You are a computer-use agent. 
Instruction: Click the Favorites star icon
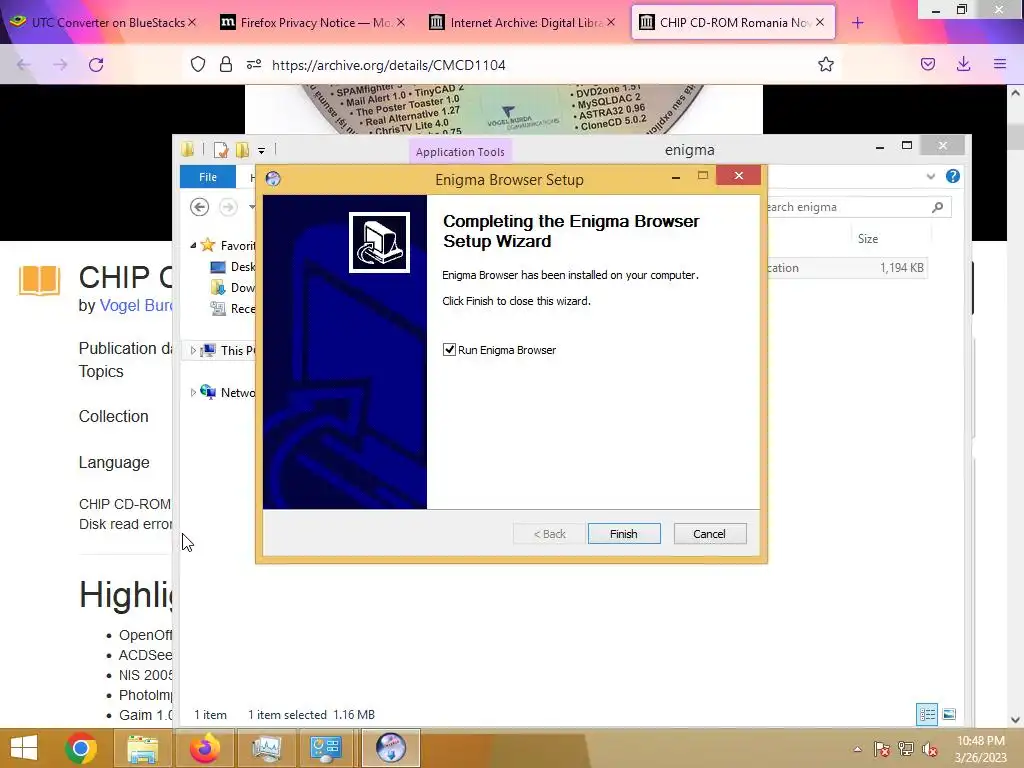click(208, 245)
